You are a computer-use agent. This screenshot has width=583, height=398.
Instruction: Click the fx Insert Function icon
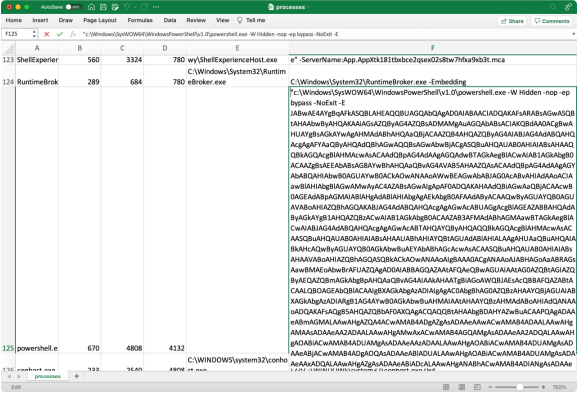[x=73, y=34]
